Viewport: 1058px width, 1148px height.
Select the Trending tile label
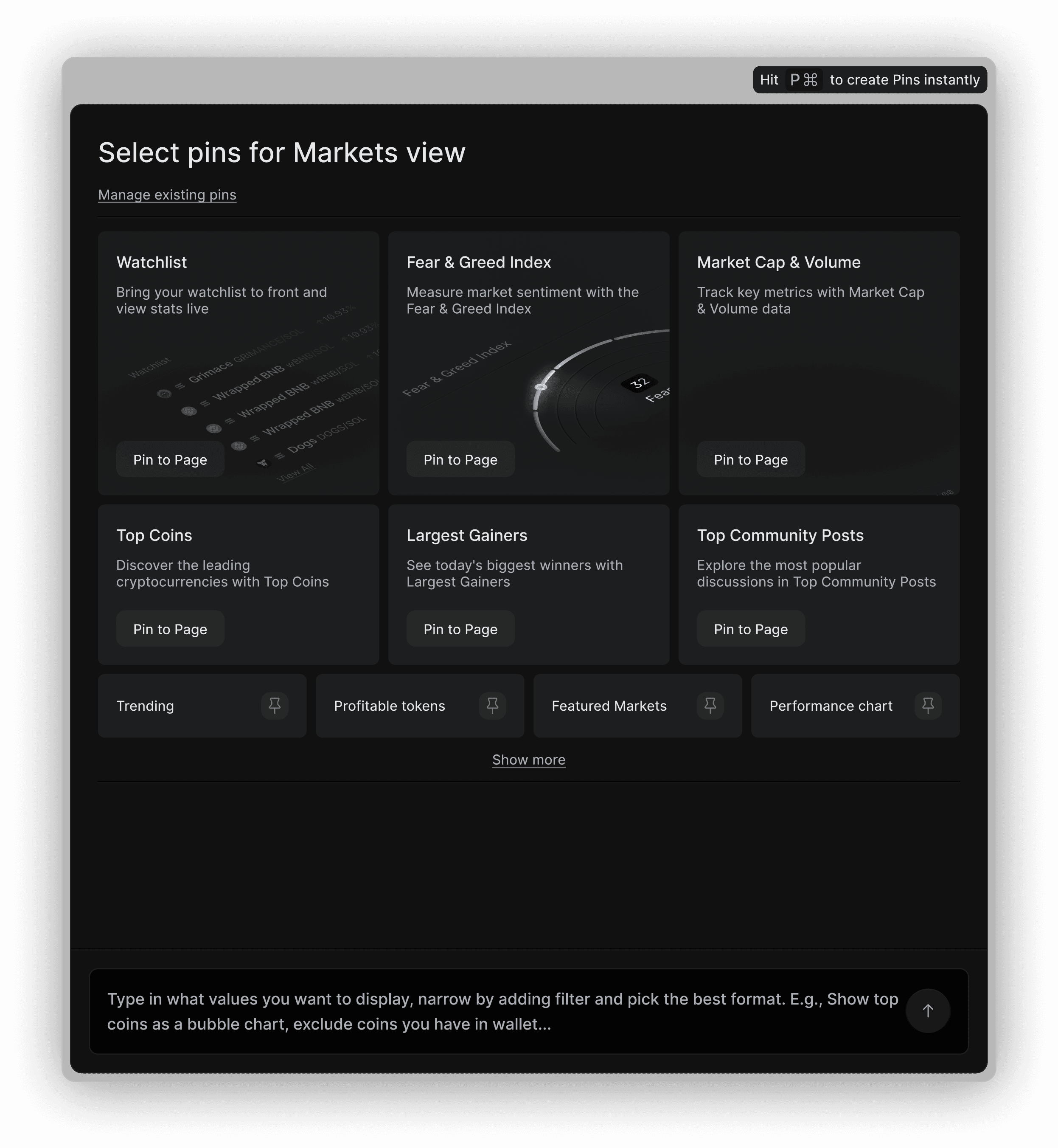pyautogui.click(x=145, y=706)
